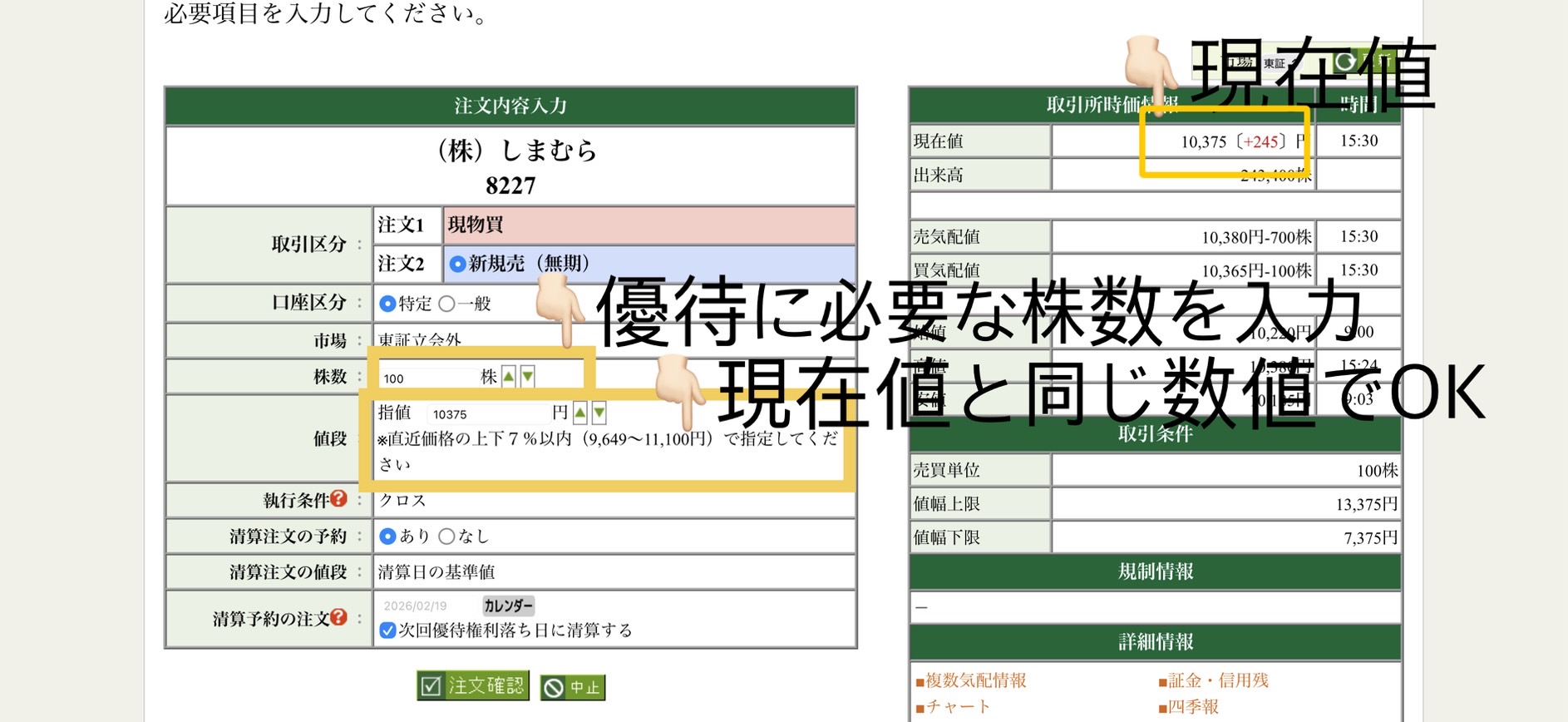This screenshot has height=722, width=1568.
Task: Select 特定 account type
Action: 387,304
